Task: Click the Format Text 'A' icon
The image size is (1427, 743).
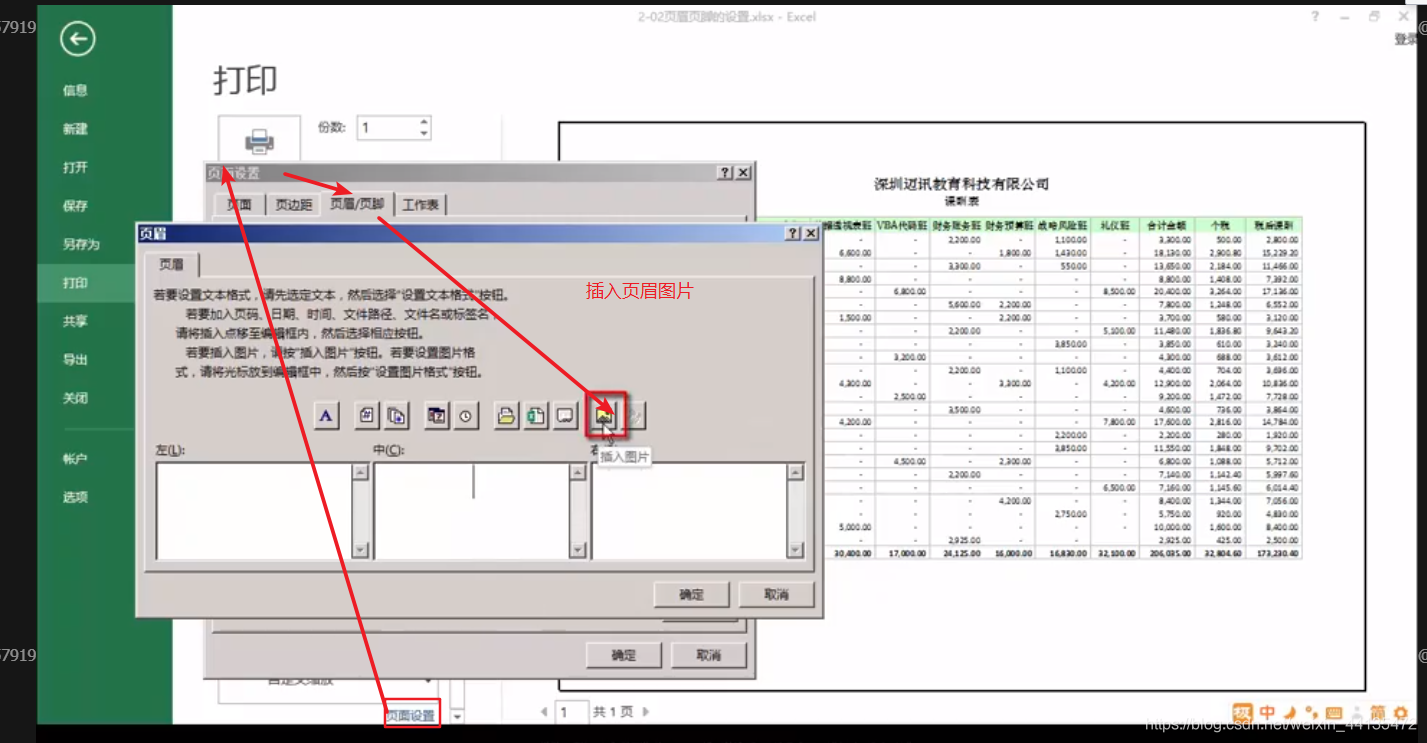Action: (326, 416)
